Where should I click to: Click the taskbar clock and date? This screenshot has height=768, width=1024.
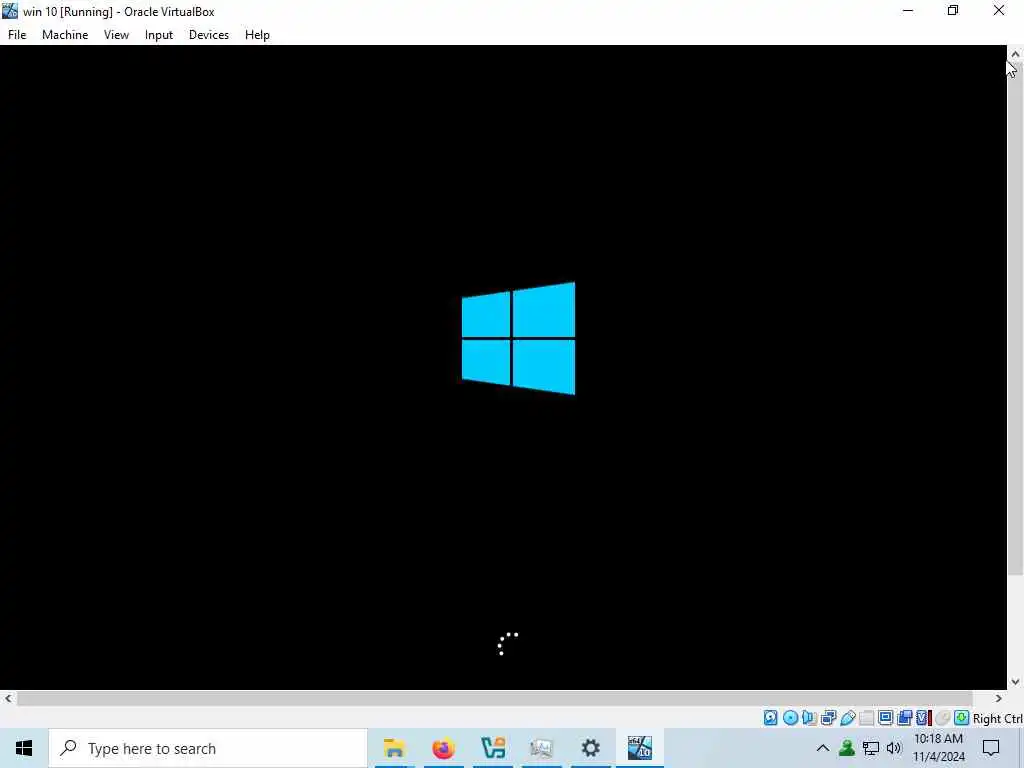[x=938, y=748]
